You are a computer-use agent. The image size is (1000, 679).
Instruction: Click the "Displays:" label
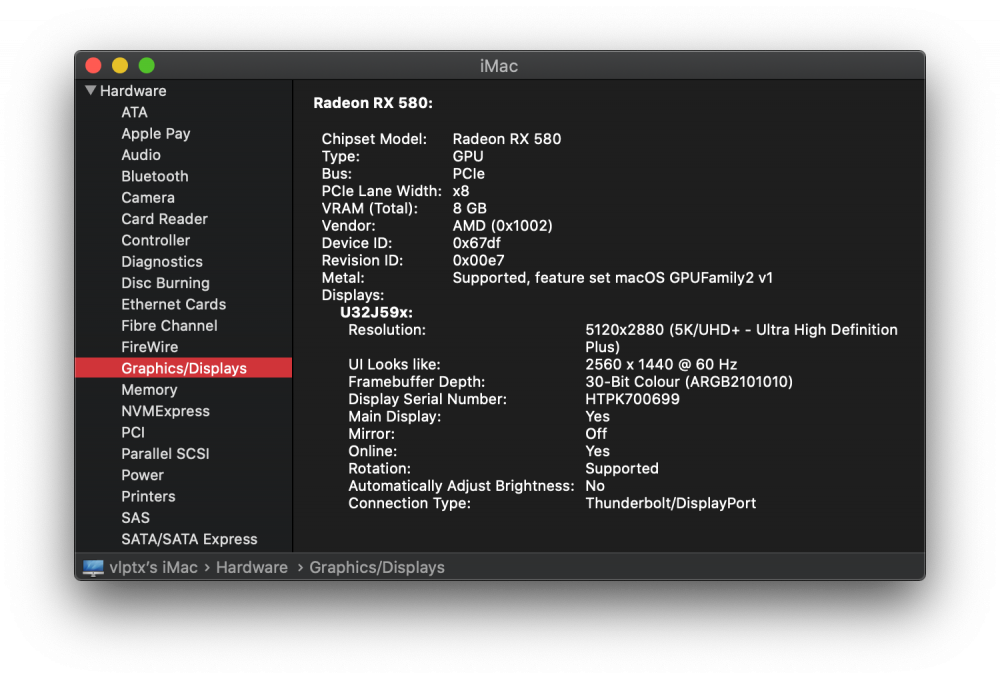[x=353, y=295]
